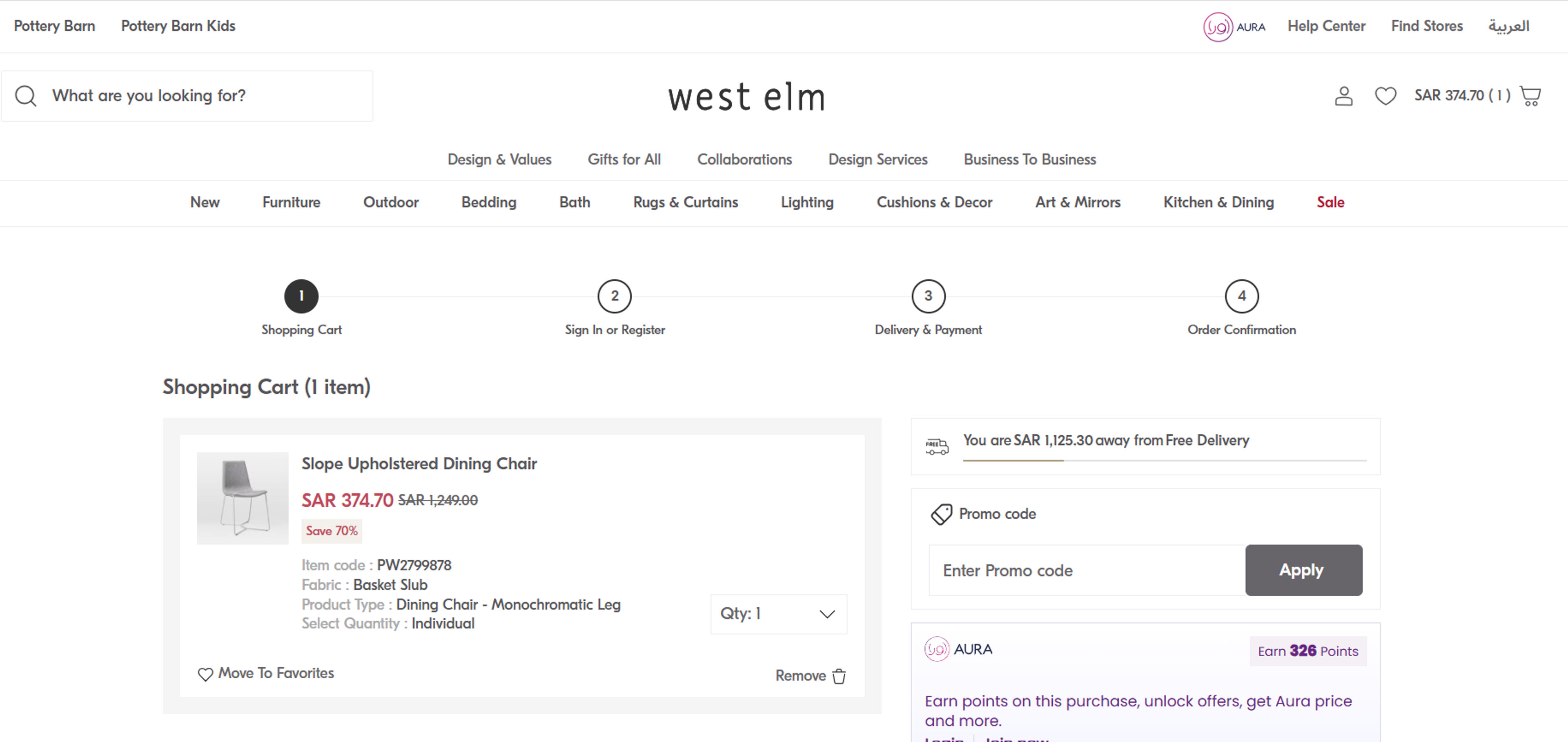Click the AURA logo in top bar
This screenshot has height=742, width=1568.
[x=1234, y=27]
